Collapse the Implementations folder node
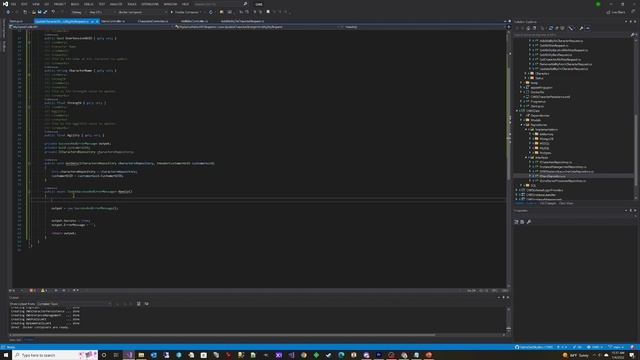The width and height of the screenshot is (640, 360). [526, 130]
